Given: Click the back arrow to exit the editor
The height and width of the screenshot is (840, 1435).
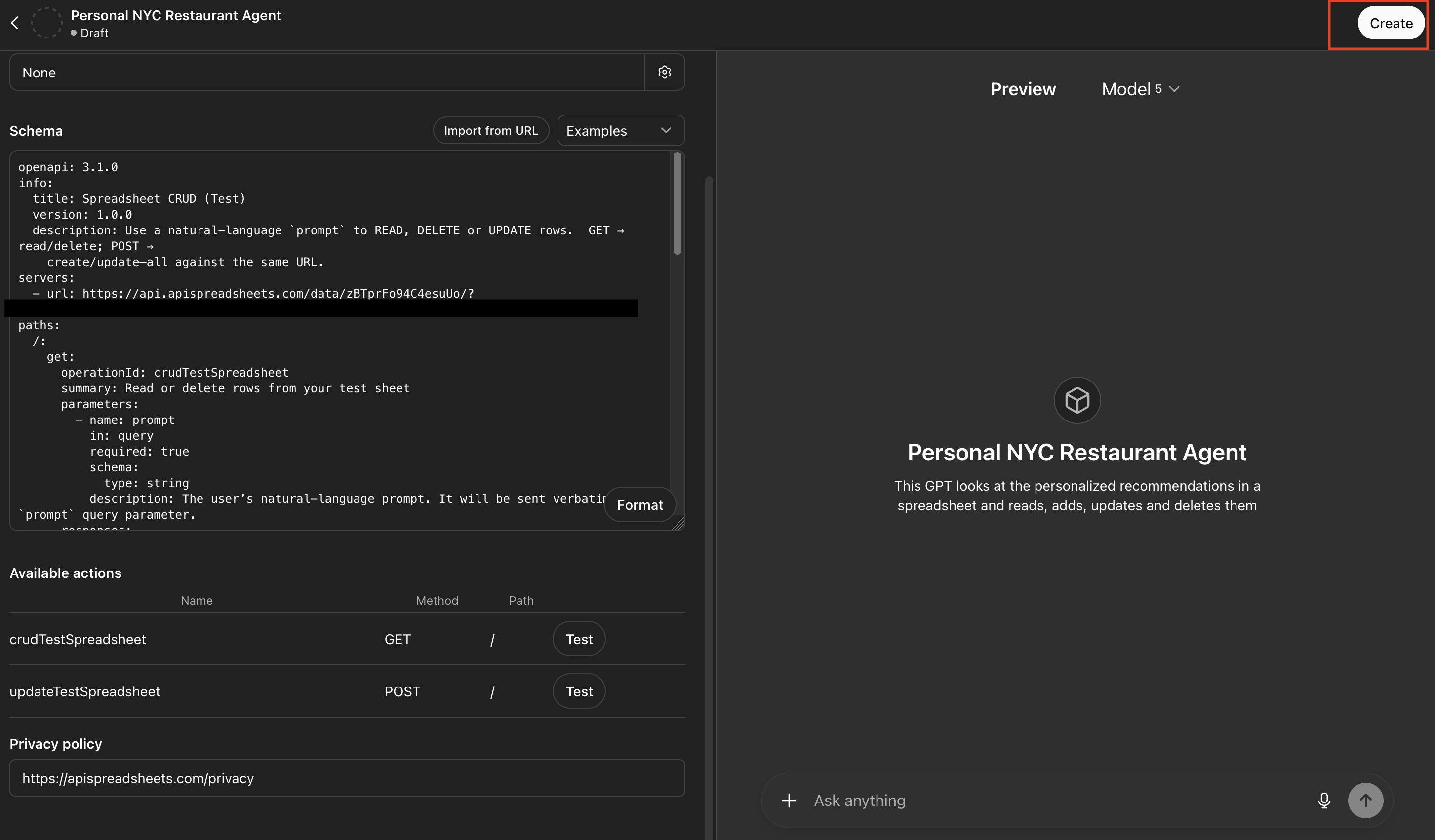Looking at the screenshot, I should click(x=15, y=23).
